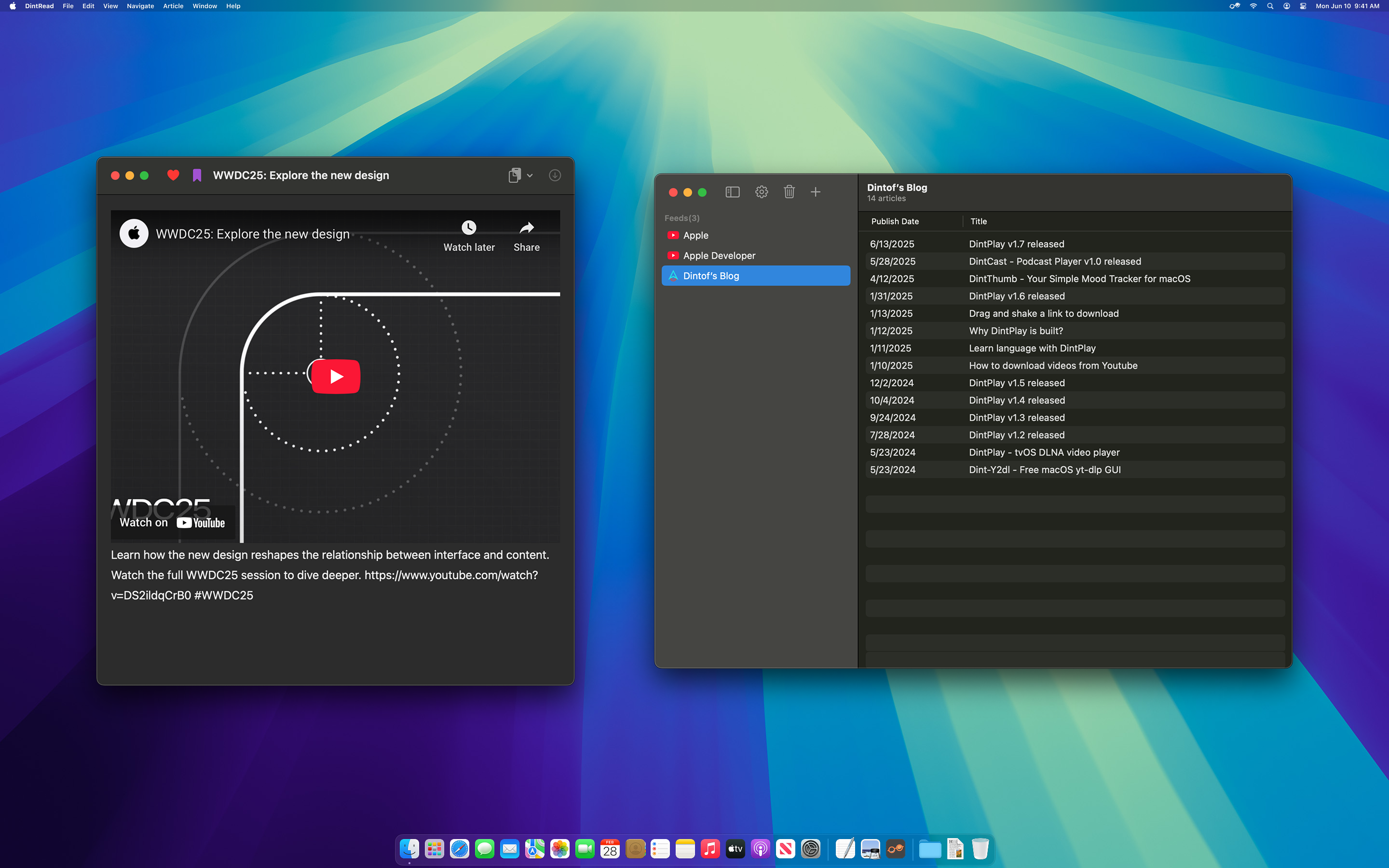Screen dimensions: 1389x868
Task: Play the YouTube video
Action: [x=336, y=377]
